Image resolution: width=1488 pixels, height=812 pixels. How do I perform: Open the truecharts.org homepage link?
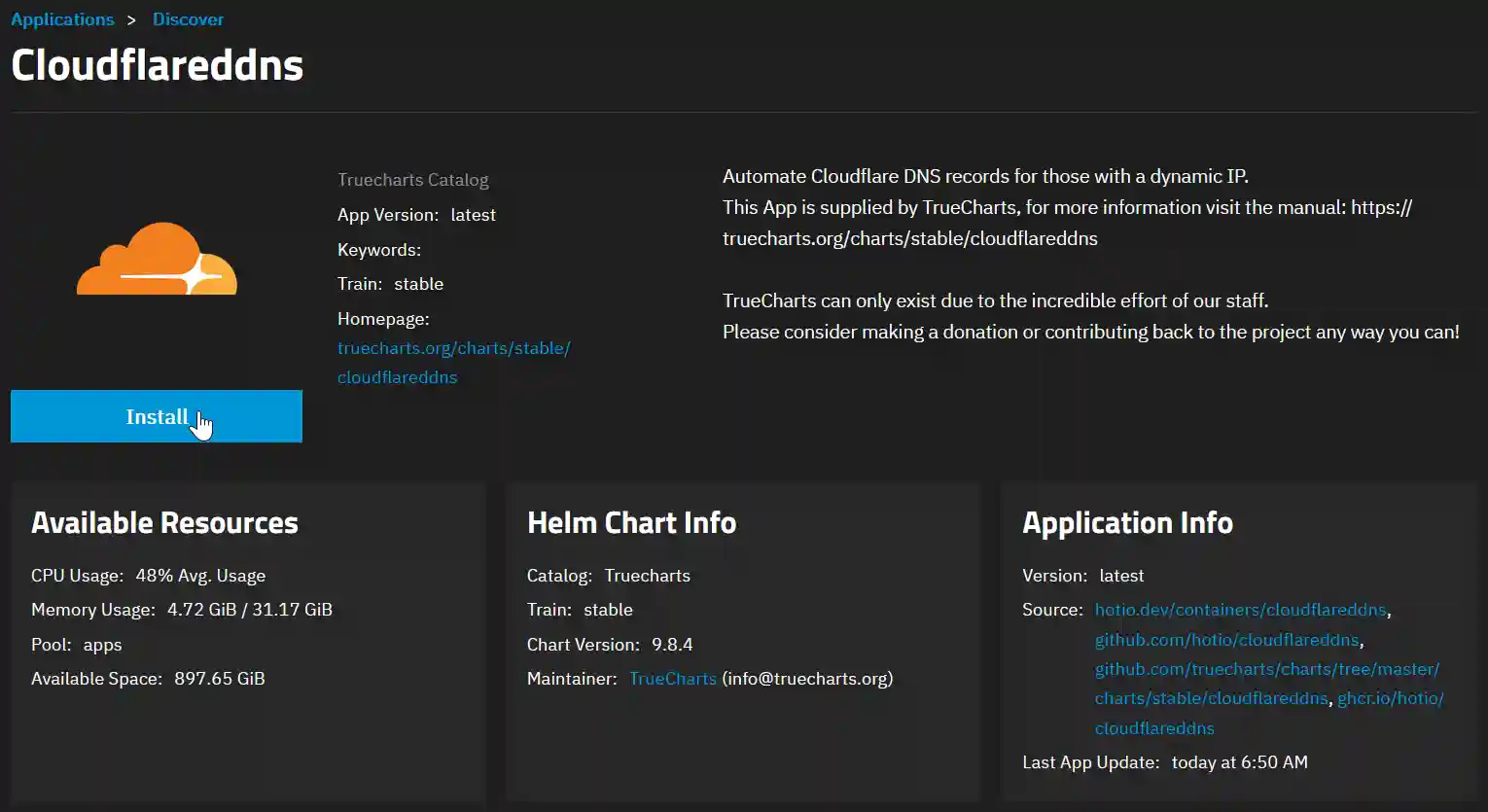tap(453, 347)
